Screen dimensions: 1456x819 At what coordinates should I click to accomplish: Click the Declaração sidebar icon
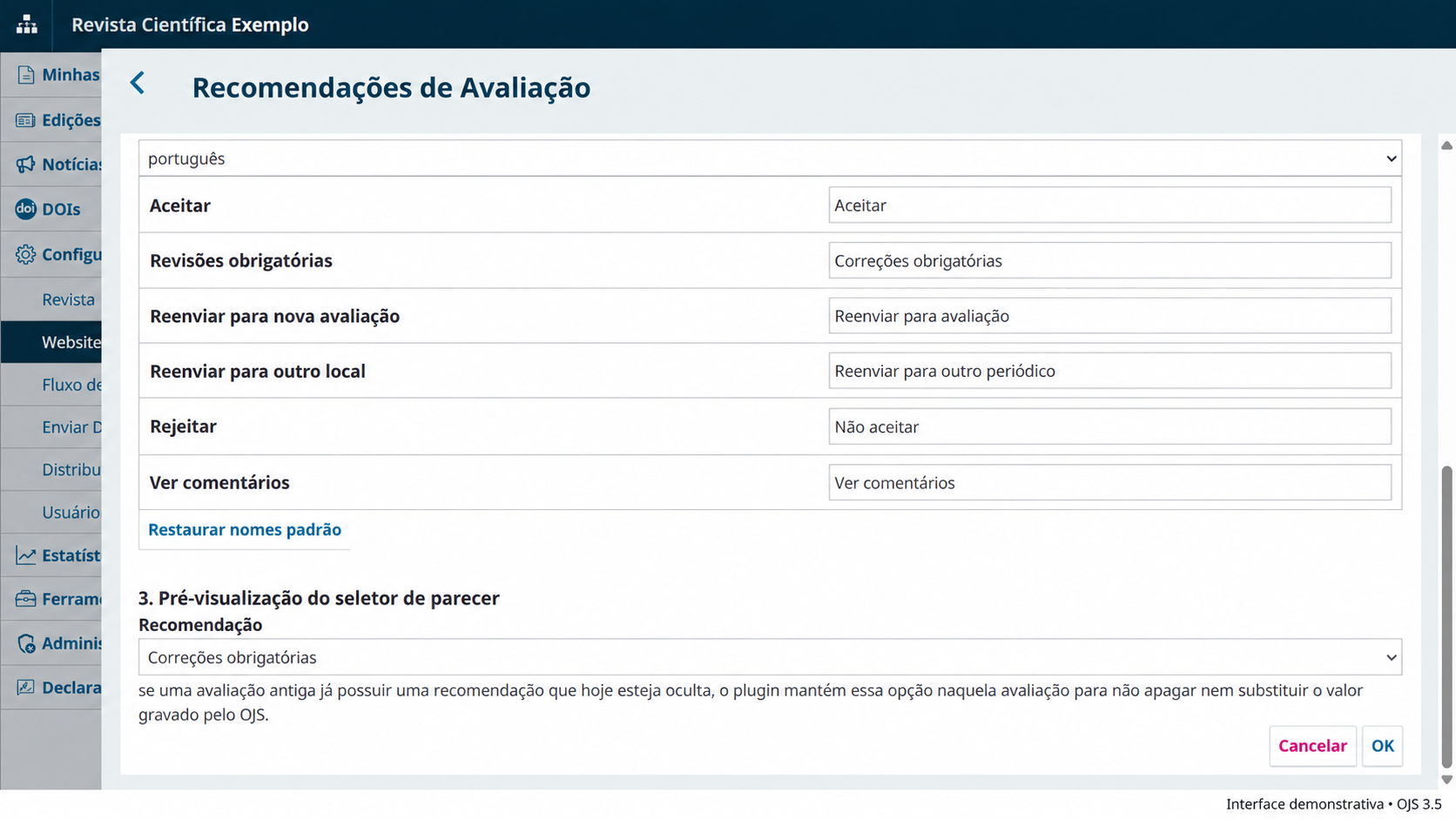[25, 688]
